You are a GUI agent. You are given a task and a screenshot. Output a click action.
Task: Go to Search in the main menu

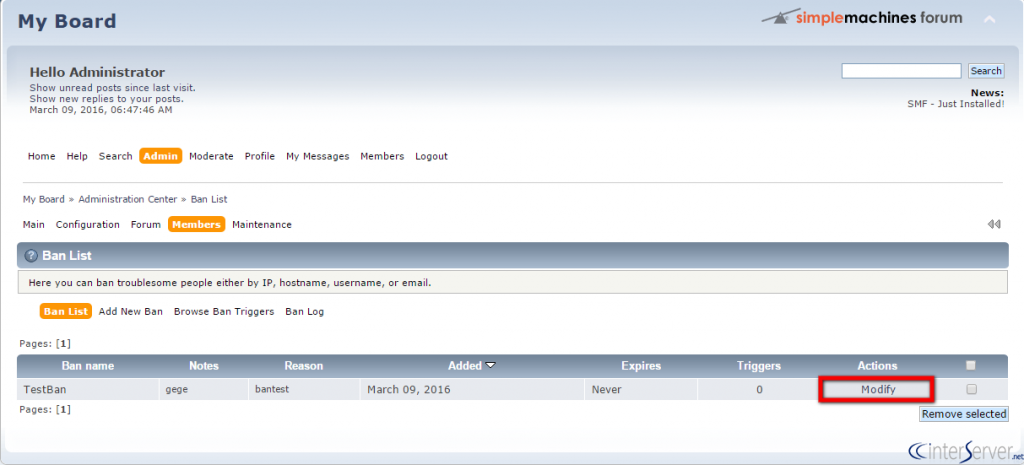tap(116, 156)
